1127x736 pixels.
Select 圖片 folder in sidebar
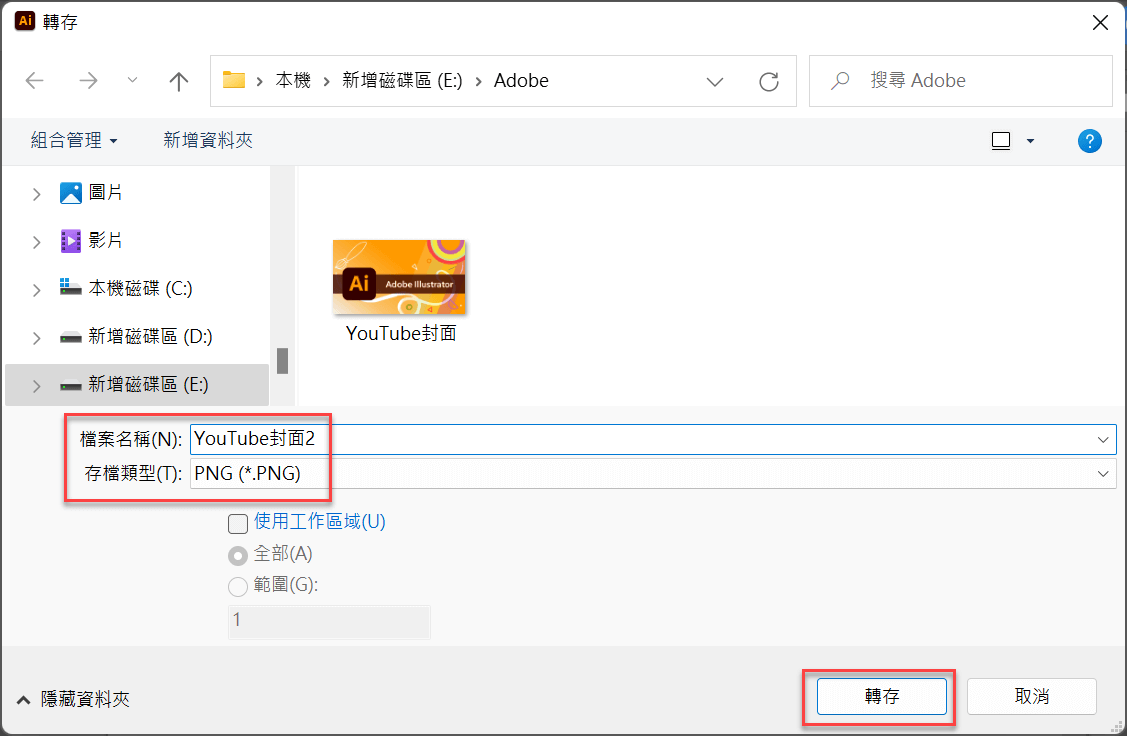click(105, 193)
